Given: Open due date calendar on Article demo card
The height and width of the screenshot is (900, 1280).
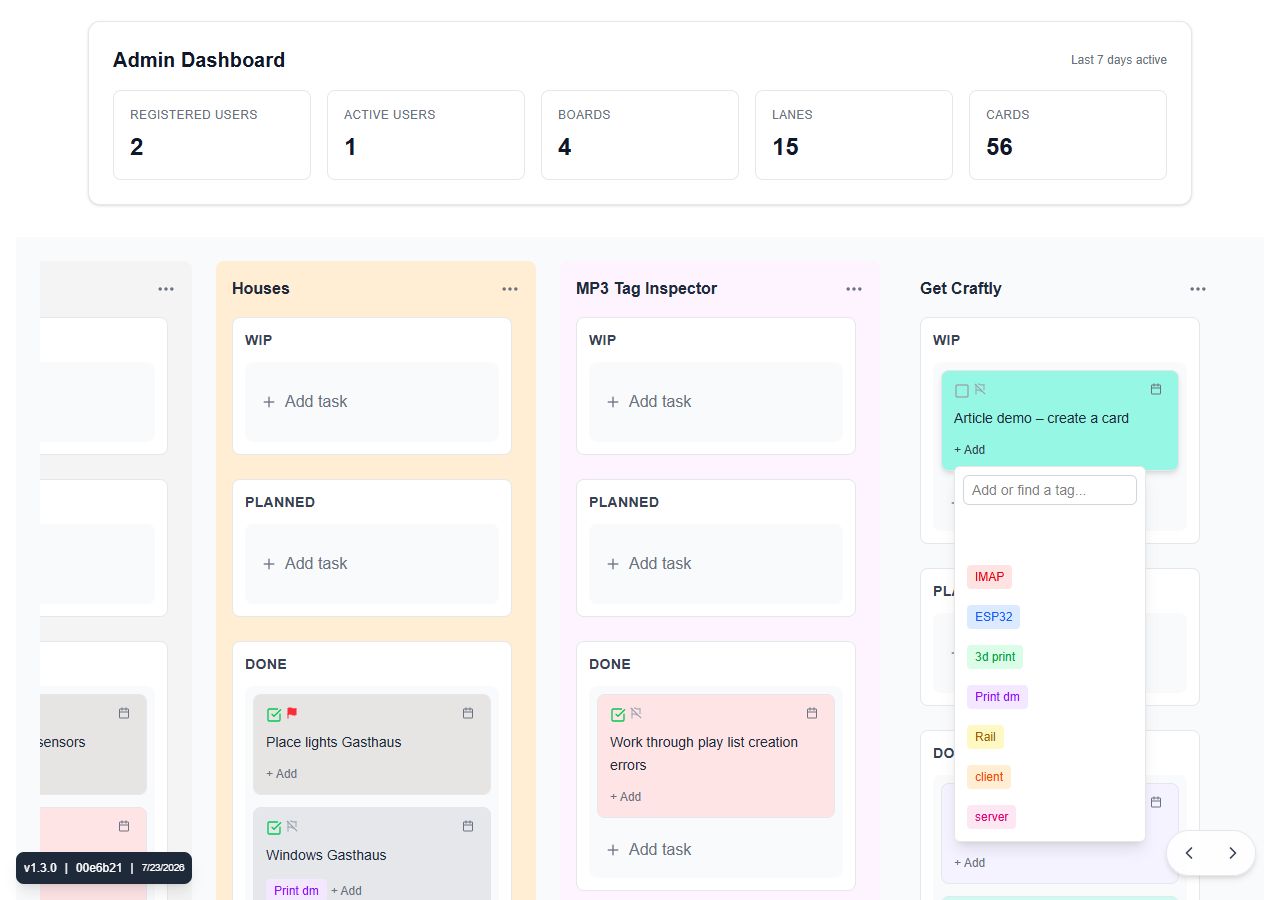Looking at the screenshot, I should coord(1156,389).
